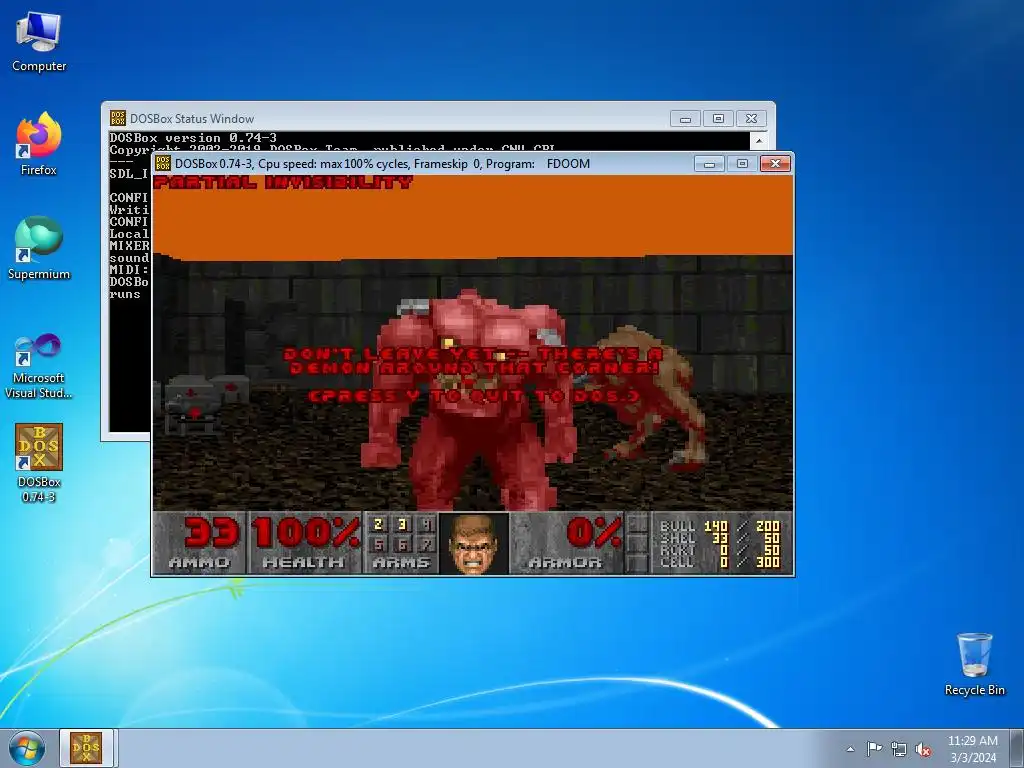Click 'DOSBox version 0.74-3' line in Status Window
Viewport: 1024px width, 768px height.
coord(193,138)
